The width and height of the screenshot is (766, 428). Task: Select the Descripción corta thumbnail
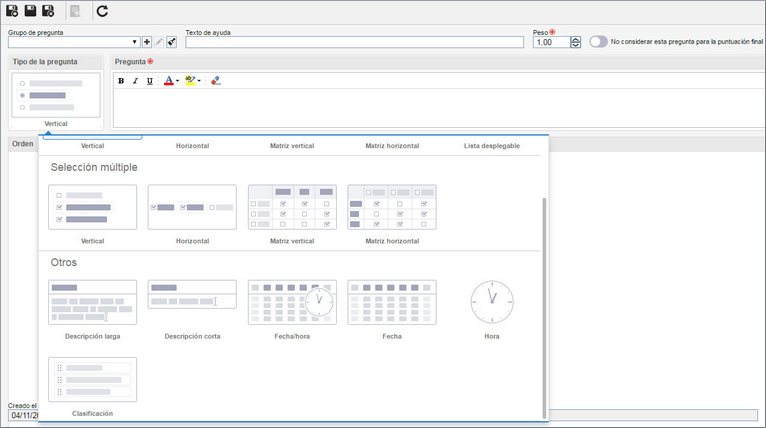tap(192, 295)
